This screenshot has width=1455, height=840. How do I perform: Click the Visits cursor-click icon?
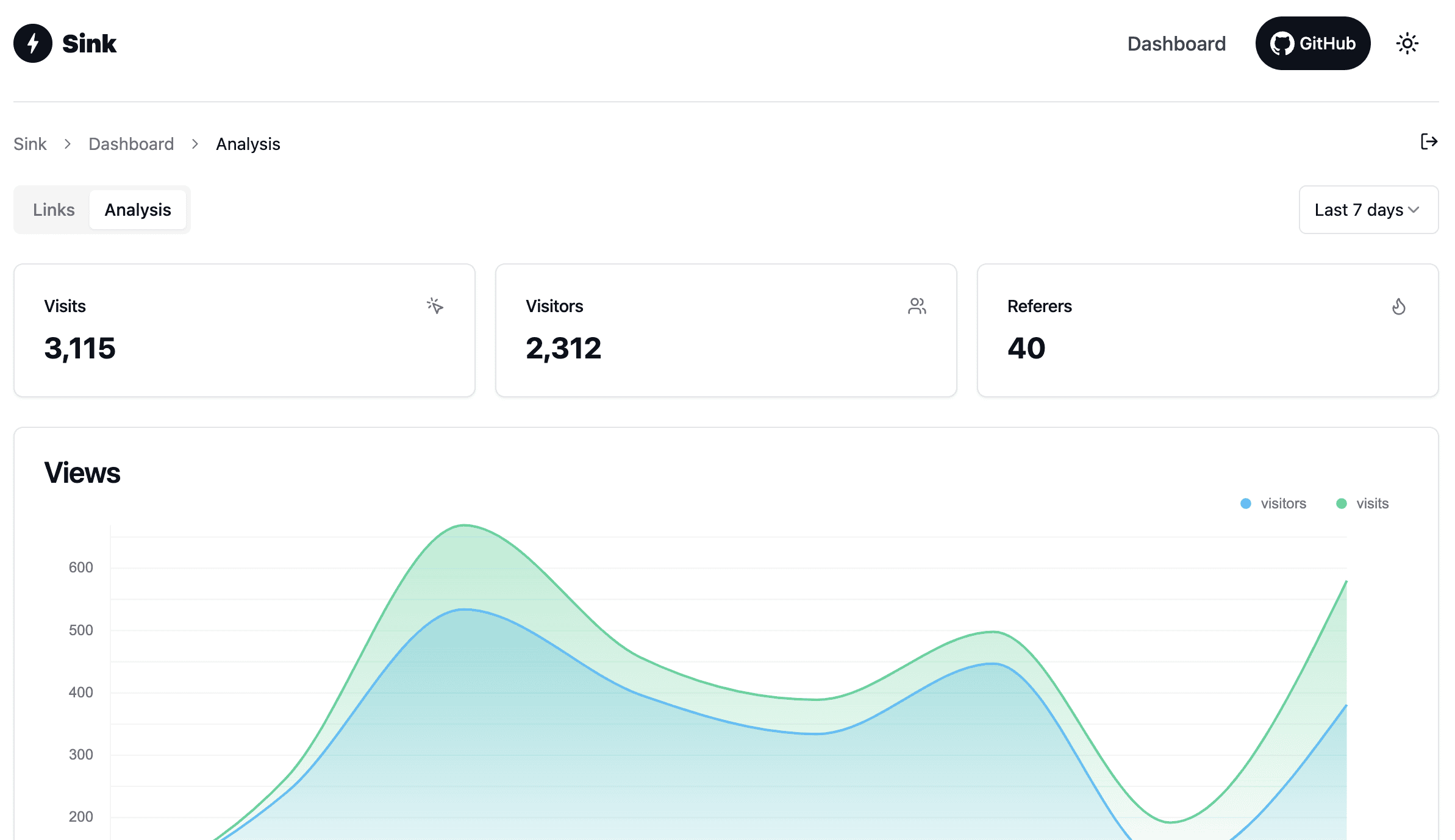tap(435, 305)
